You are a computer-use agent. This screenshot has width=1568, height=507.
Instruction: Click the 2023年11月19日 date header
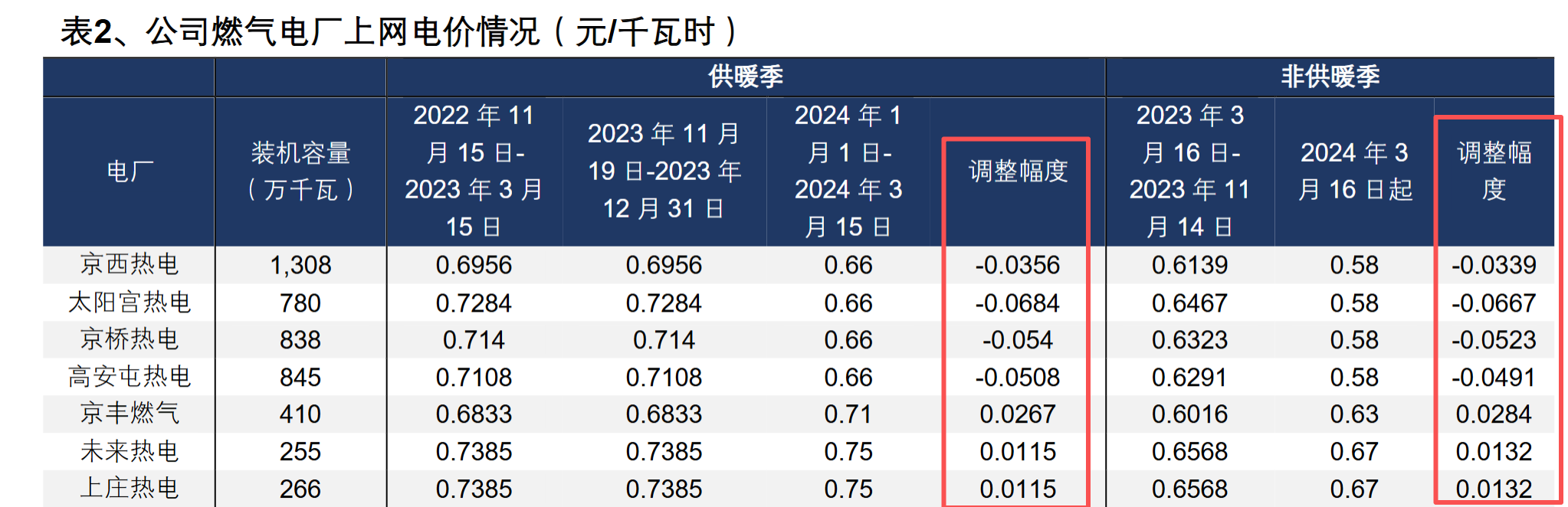(664, 171)
